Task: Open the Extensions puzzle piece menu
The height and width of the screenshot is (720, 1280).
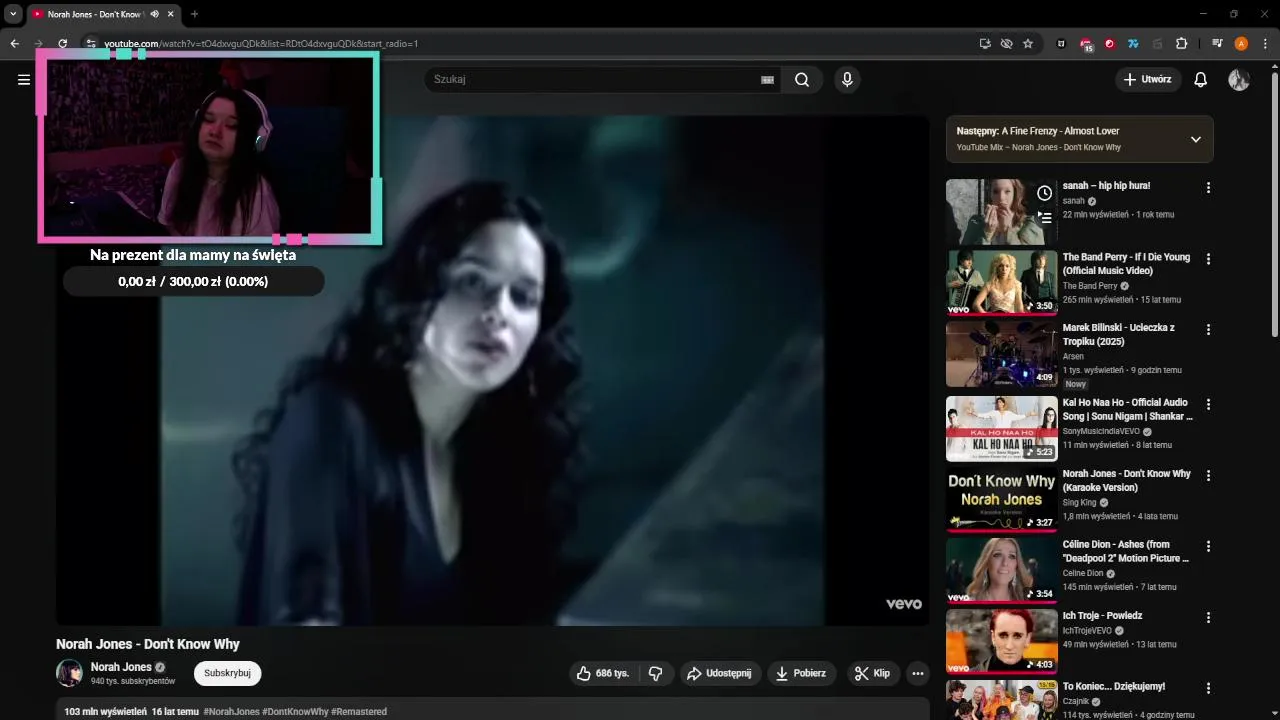Action: 1181,44
